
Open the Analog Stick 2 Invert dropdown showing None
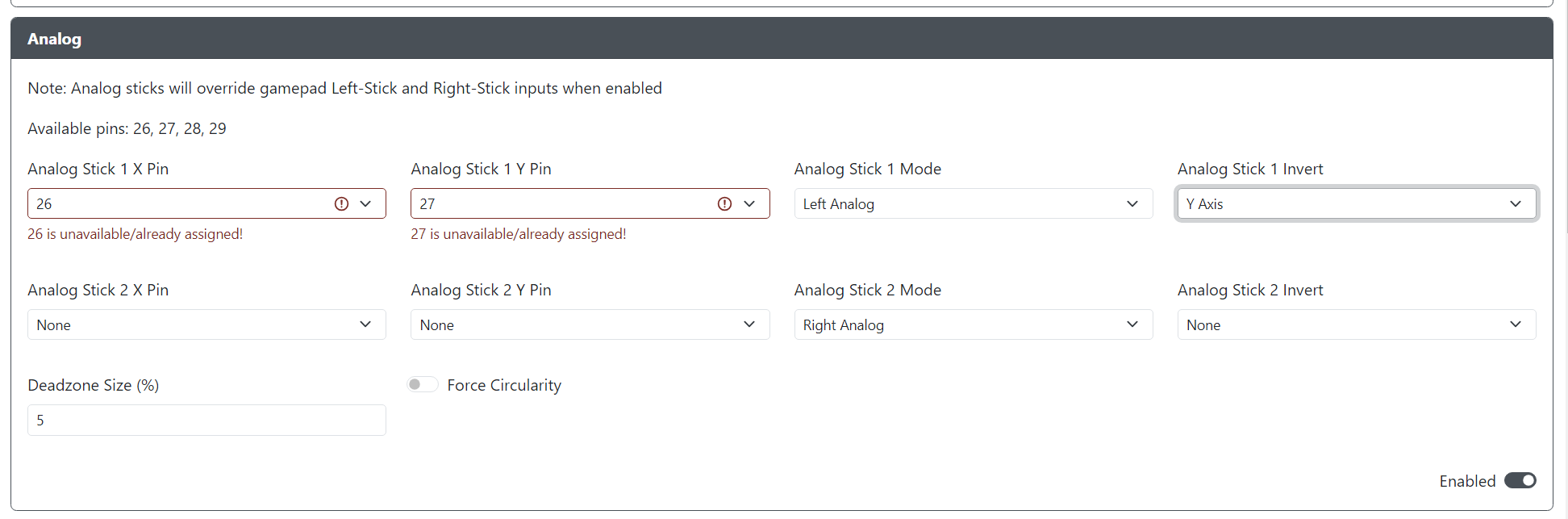[1356, 324]
